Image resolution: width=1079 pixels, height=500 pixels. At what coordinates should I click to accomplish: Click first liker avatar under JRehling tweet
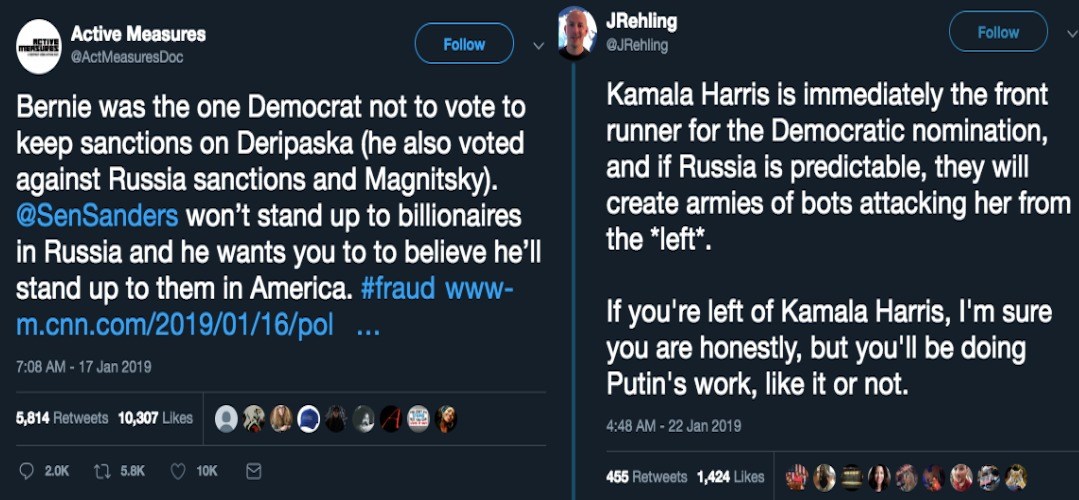pos(797,476)
